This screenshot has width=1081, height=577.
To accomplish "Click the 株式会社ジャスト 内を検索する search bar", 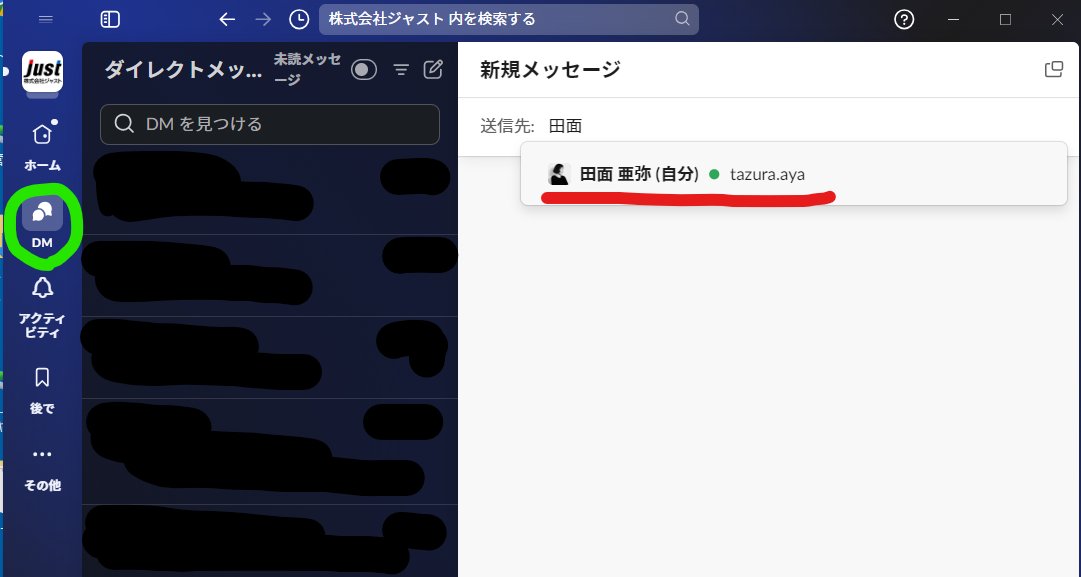I will pyautogui.click(x=509, y=19).
